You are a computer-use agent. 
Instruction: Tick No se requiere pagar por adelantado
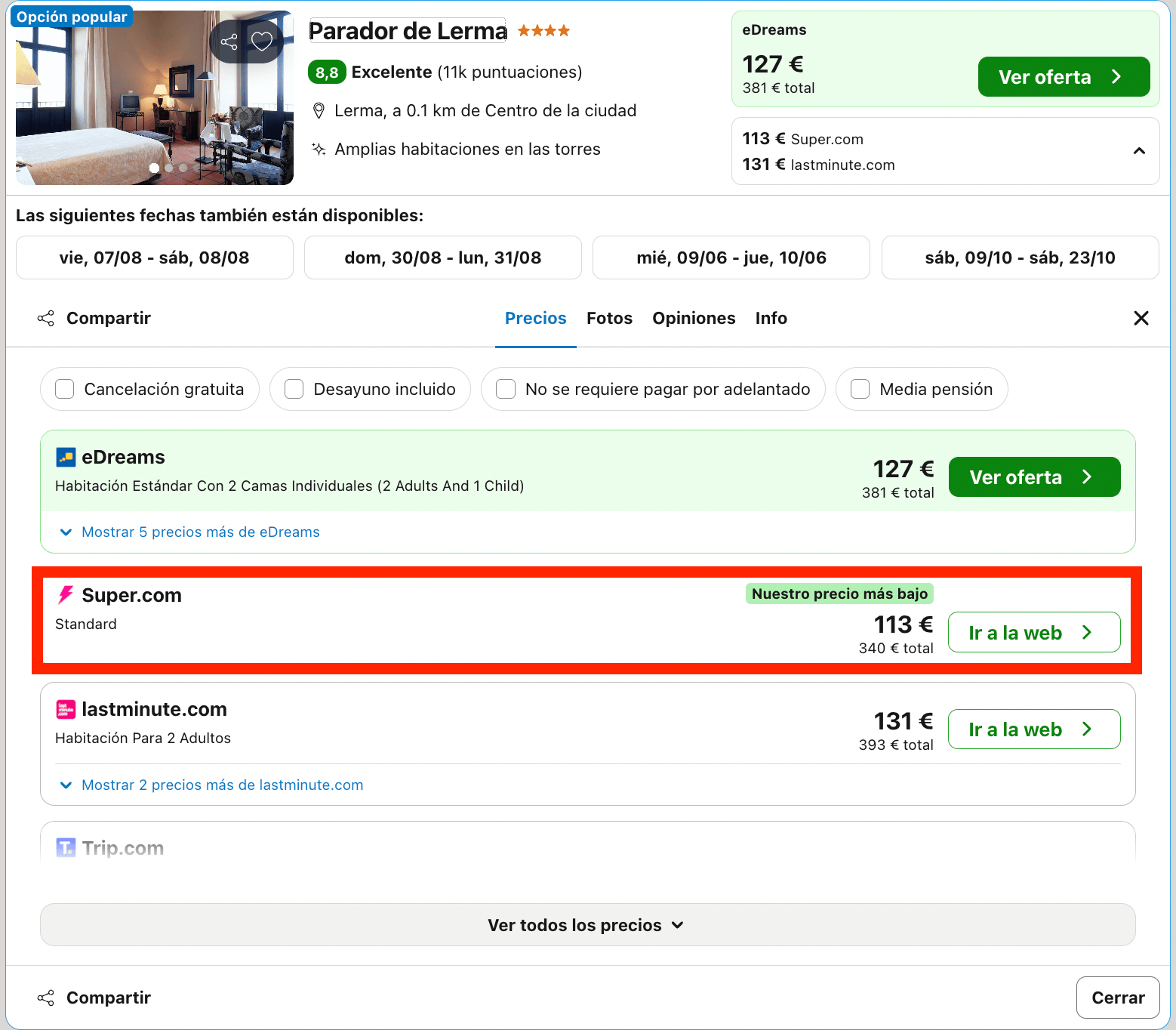(x=506, y=389)
